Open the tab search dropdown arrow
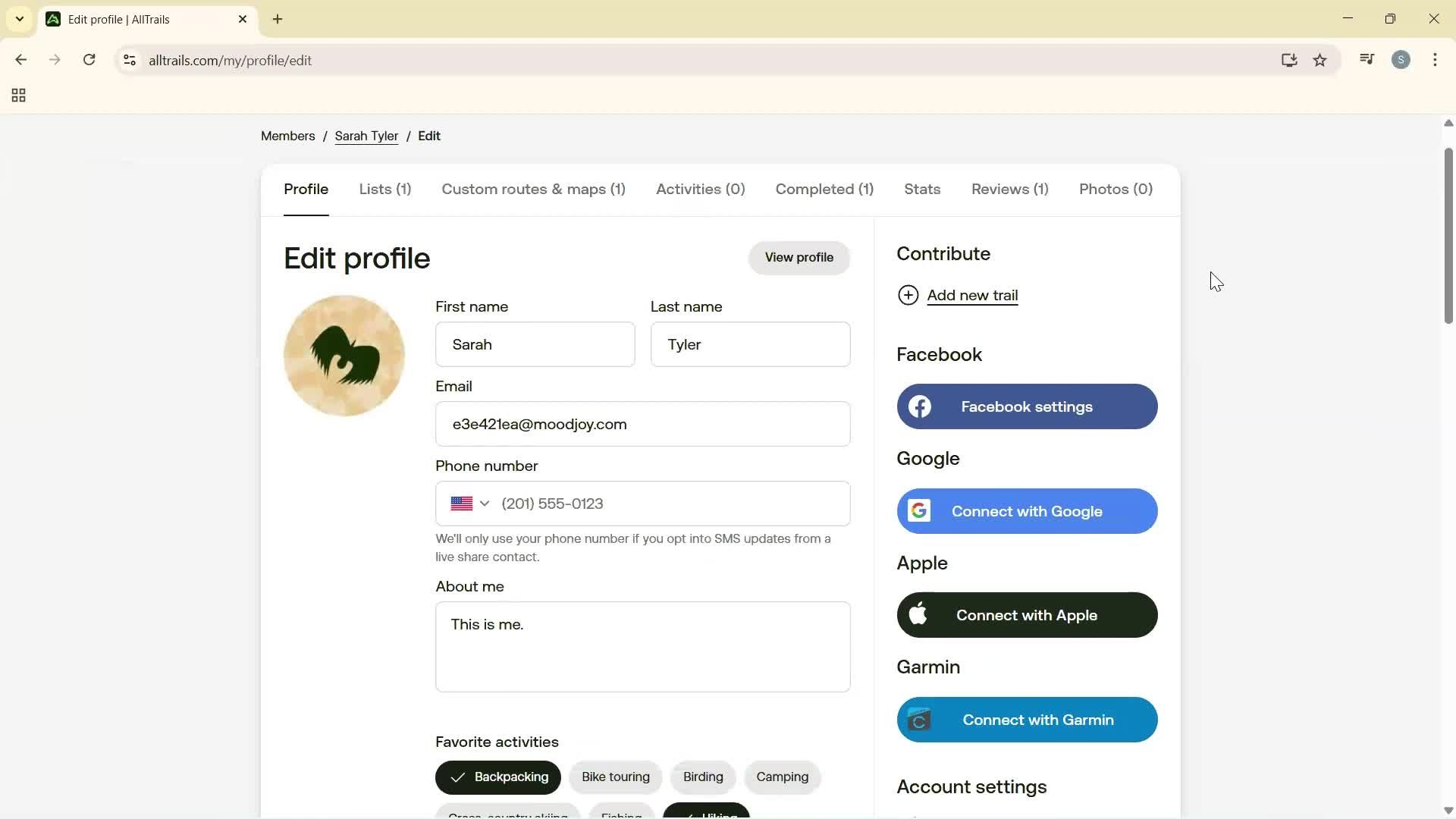The height and width of the screenshot is (819, 1456). (x=19, y=19)
